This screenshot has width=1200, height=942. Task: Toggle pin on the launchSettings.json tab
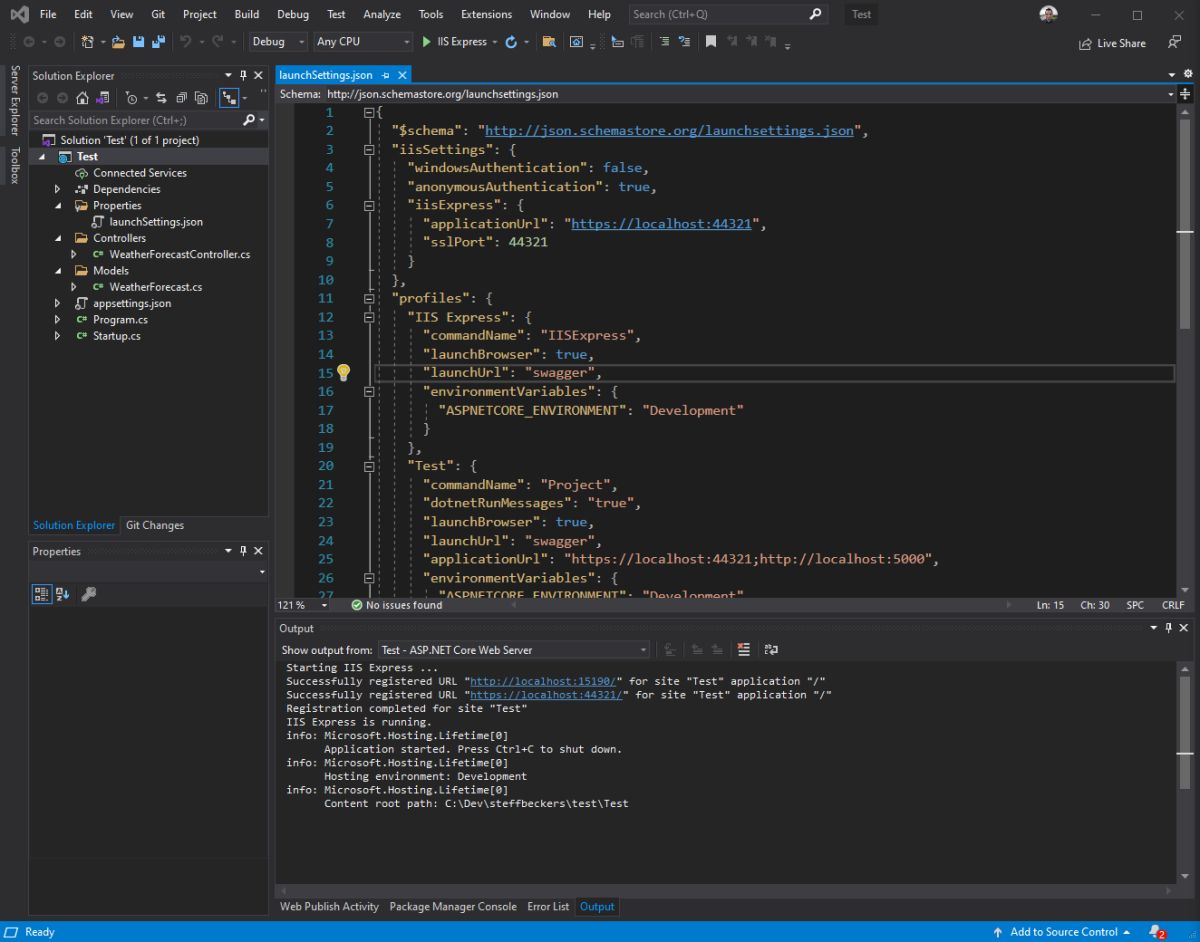click(386, 76)
